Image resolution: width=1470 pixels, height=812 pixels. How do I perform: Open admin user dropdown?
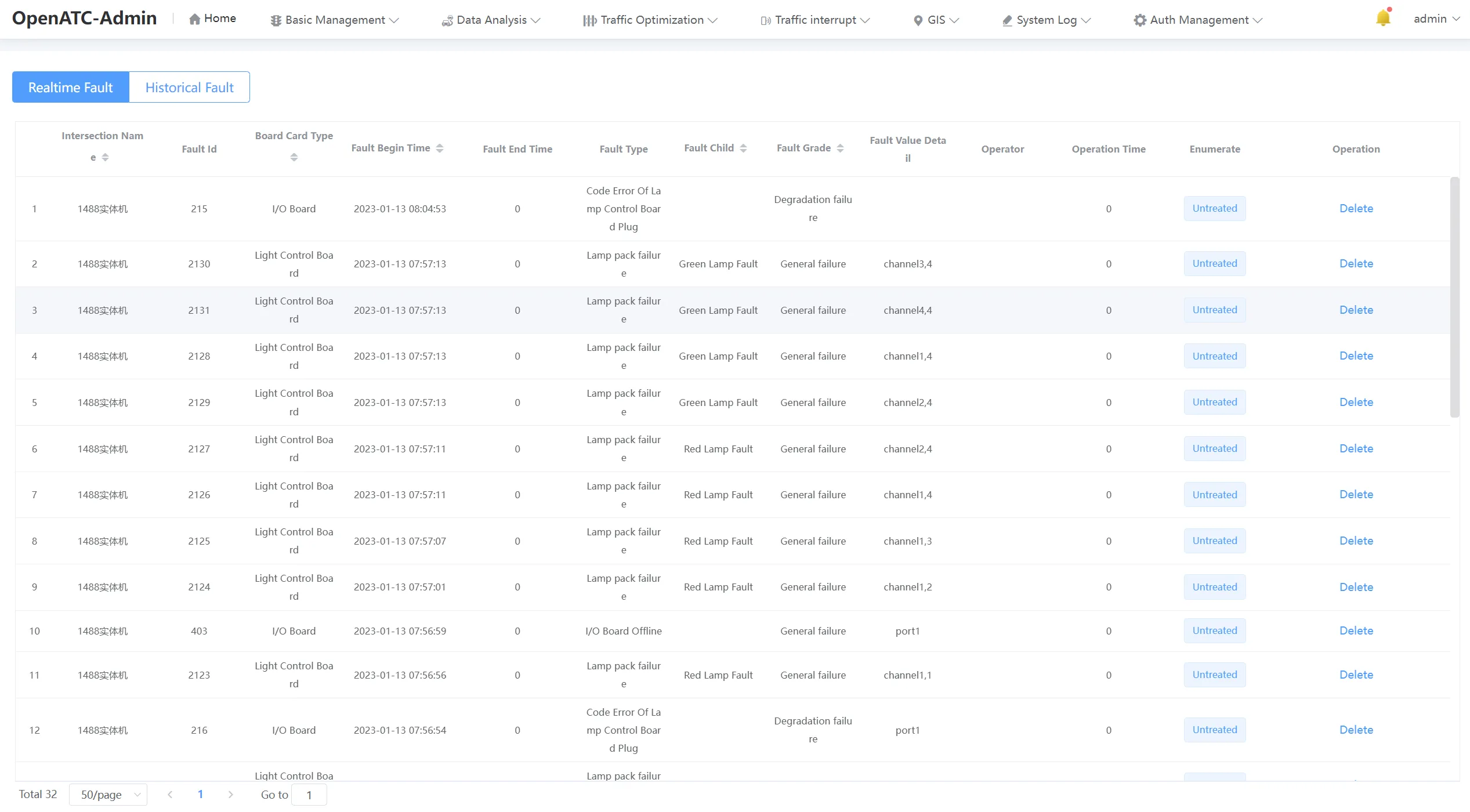point(1436,19)
